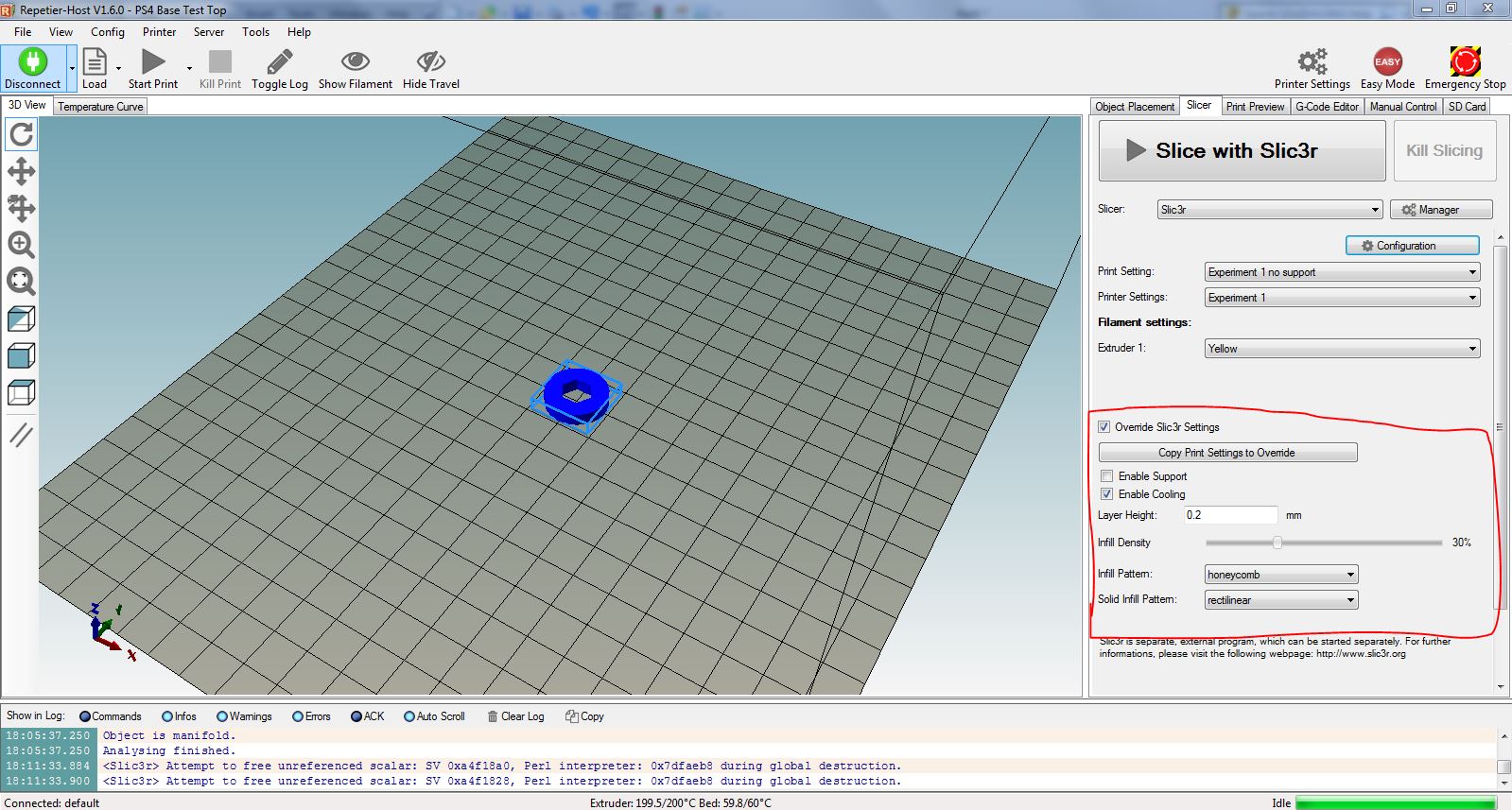Open the File menu
This screenshot has height=810, width=1512.
click(23, 32)
